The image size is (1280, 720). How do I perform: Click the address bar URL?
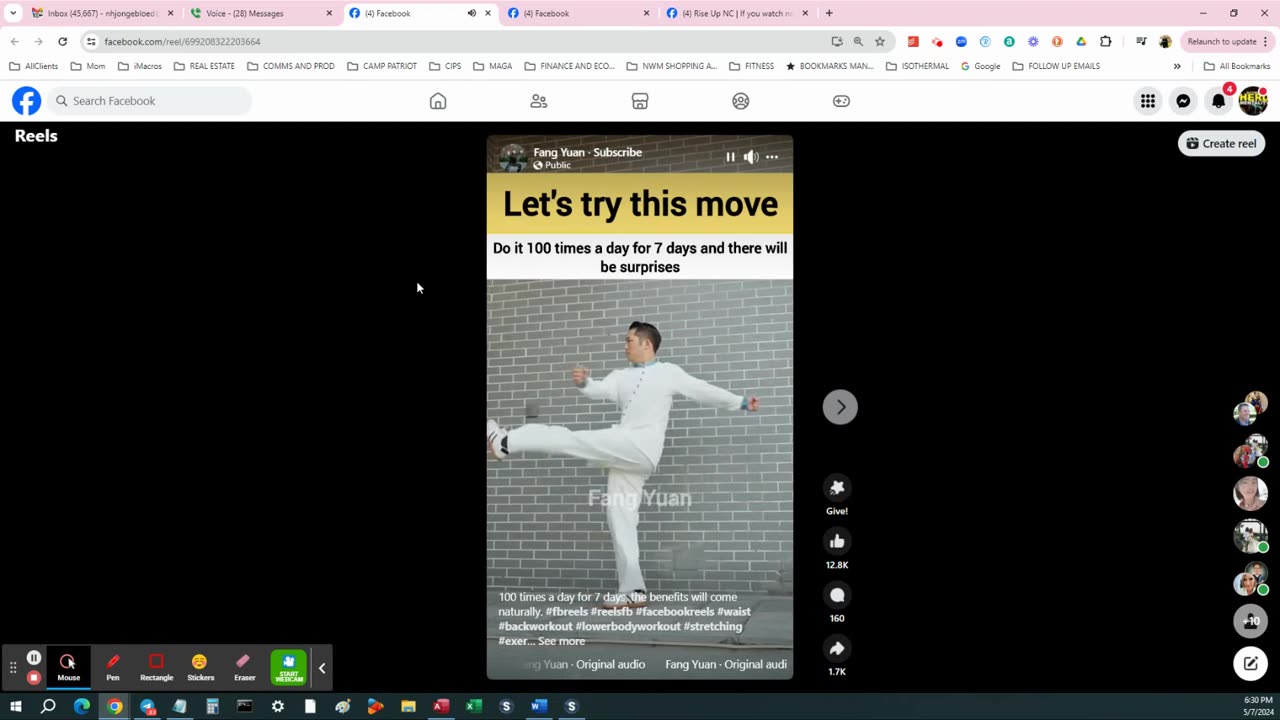pos(182,41)
